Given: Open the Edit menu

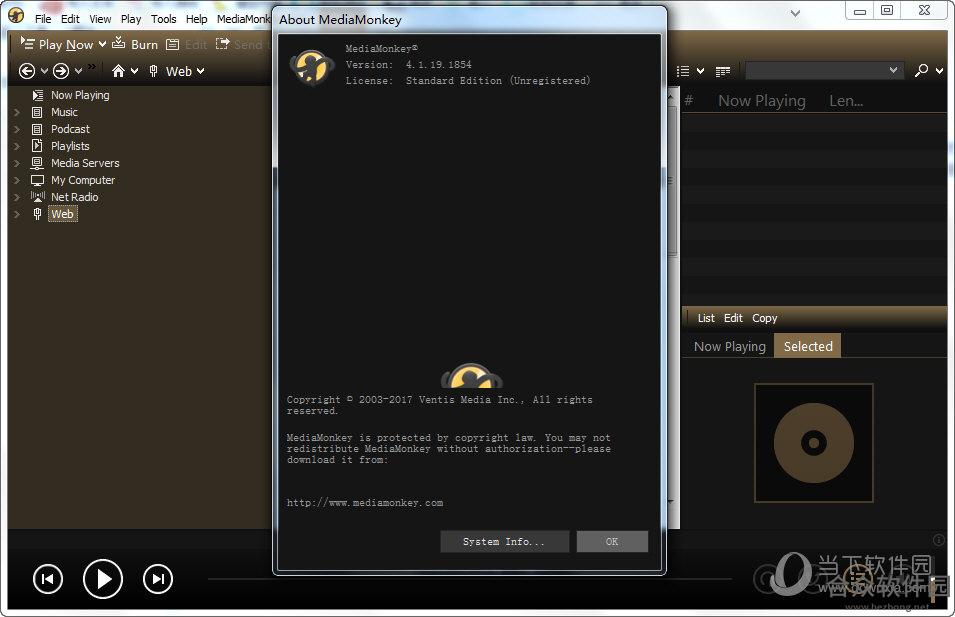Looking at the screenshot, I should click(70, 19).
